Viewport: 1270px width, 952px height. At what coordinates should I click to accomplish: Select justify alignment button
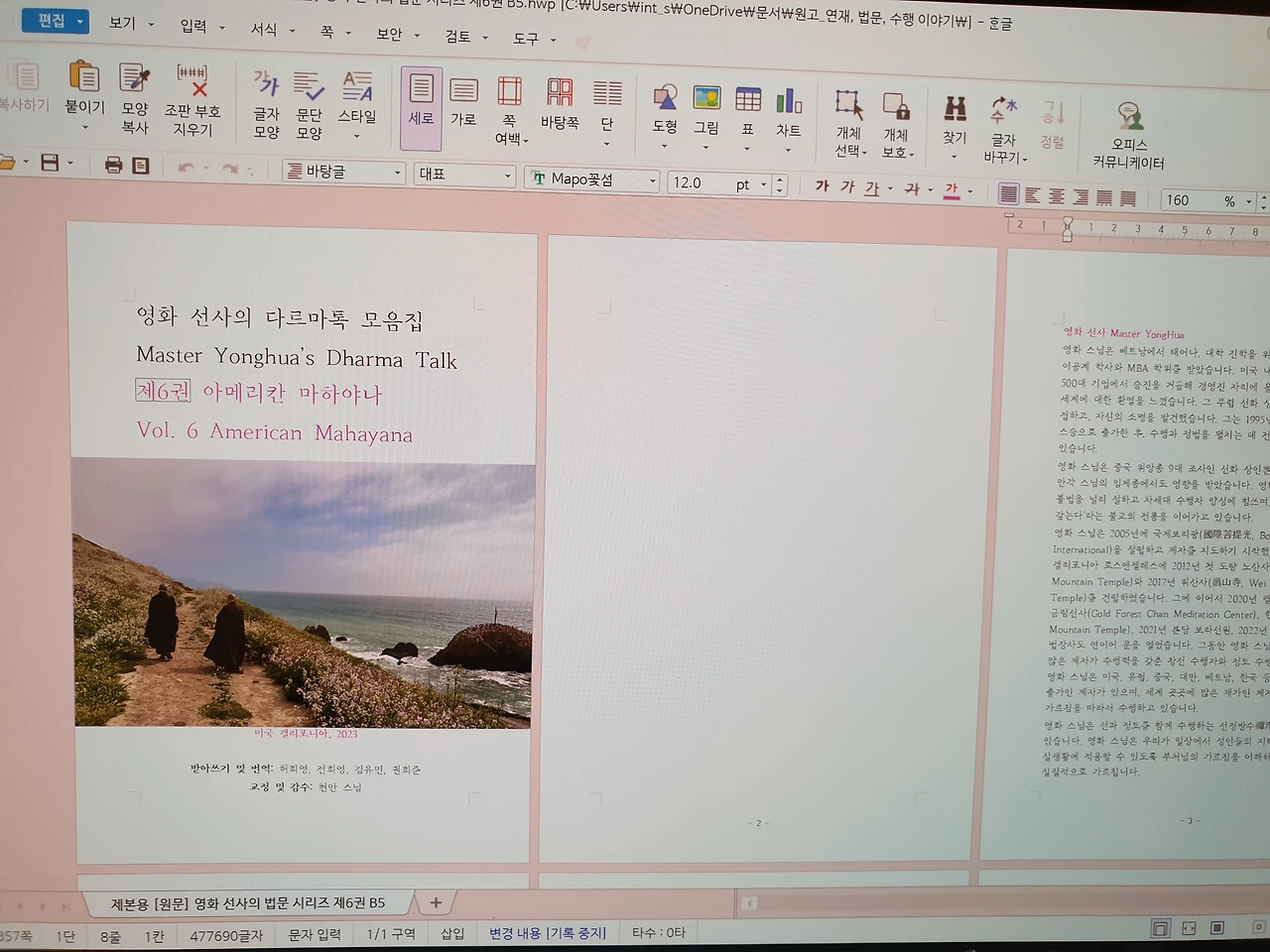coord(1009,194)
